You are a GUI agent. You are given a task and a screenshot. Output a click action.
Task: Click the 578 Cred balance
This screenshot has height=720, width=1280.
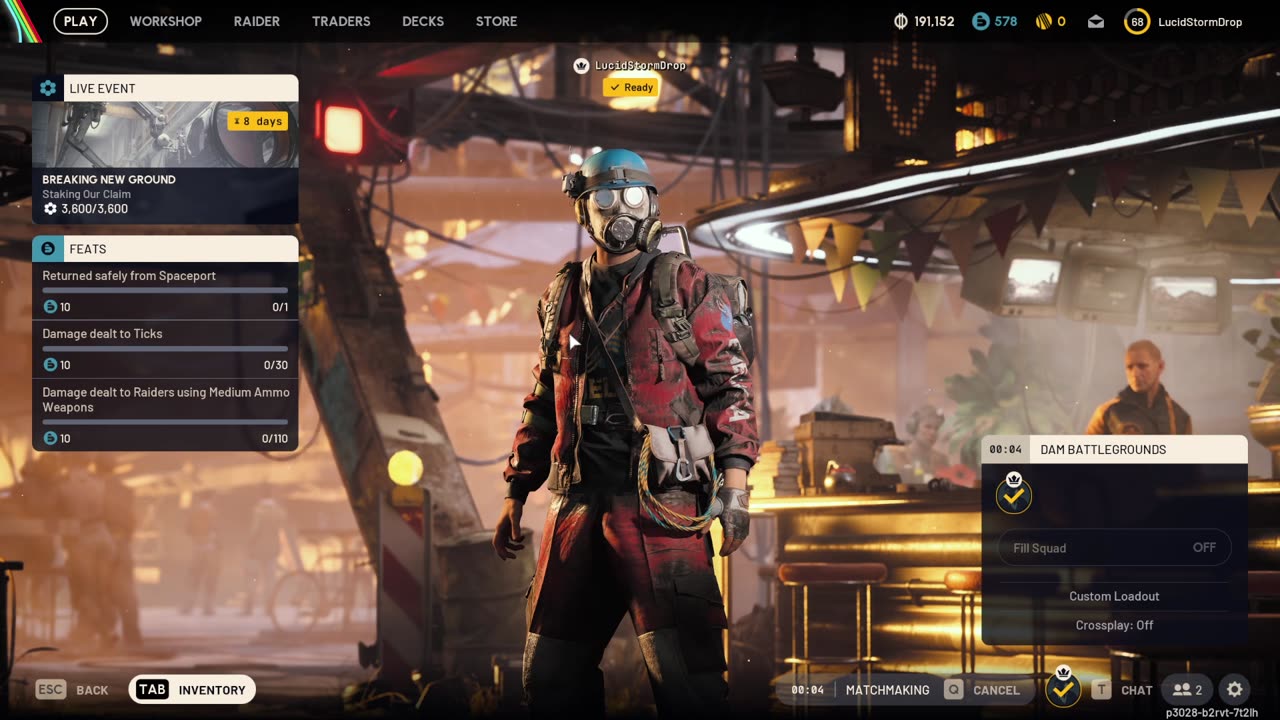click(1006, 22)
